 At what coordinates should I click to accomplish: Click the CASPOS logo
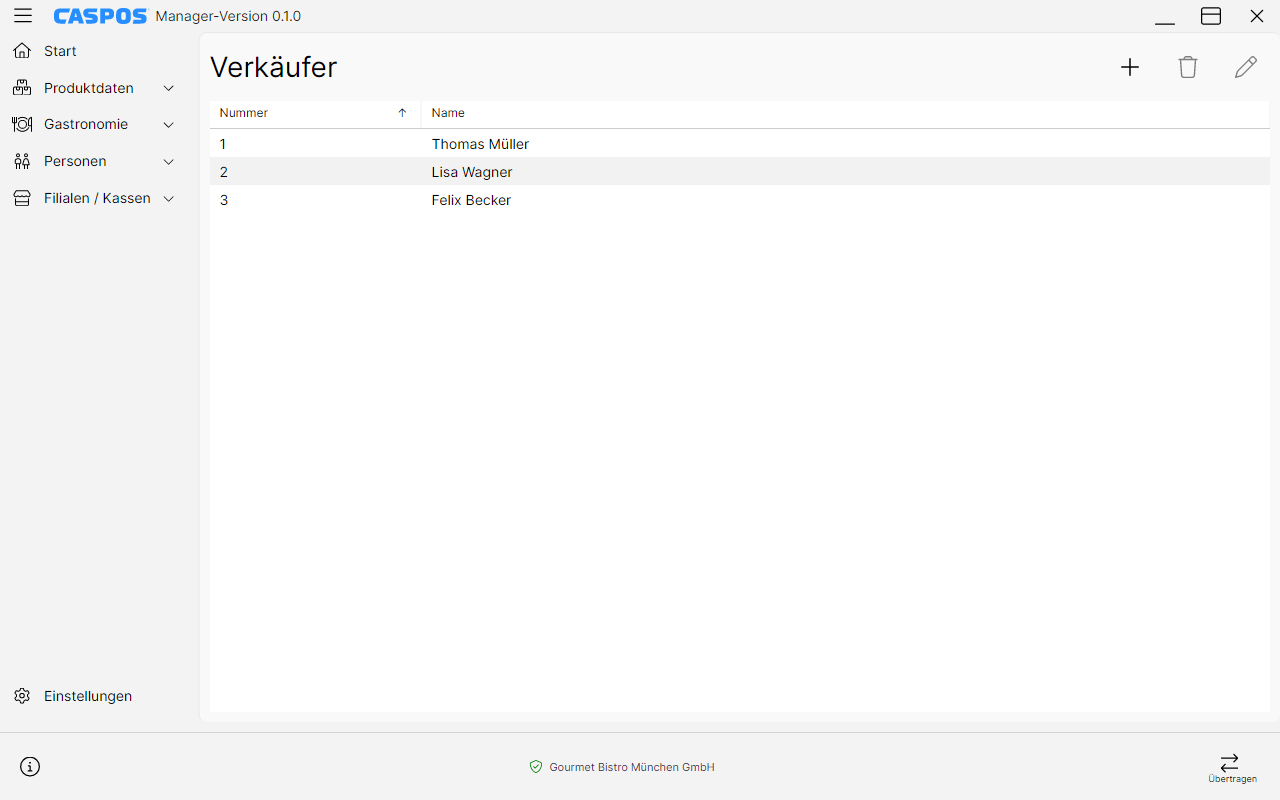[100, 16]
